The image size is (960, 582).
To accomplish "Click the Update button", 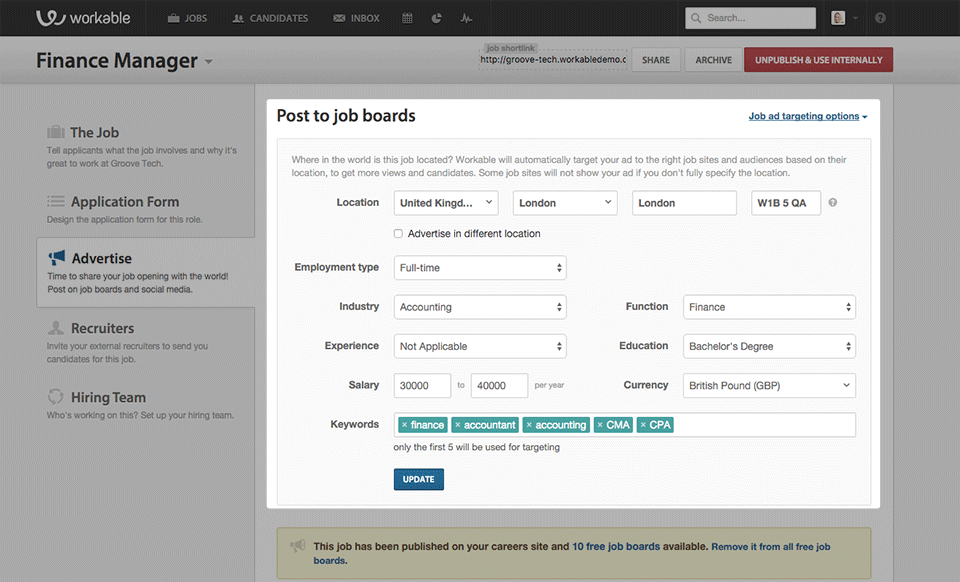I will point(418,479).
